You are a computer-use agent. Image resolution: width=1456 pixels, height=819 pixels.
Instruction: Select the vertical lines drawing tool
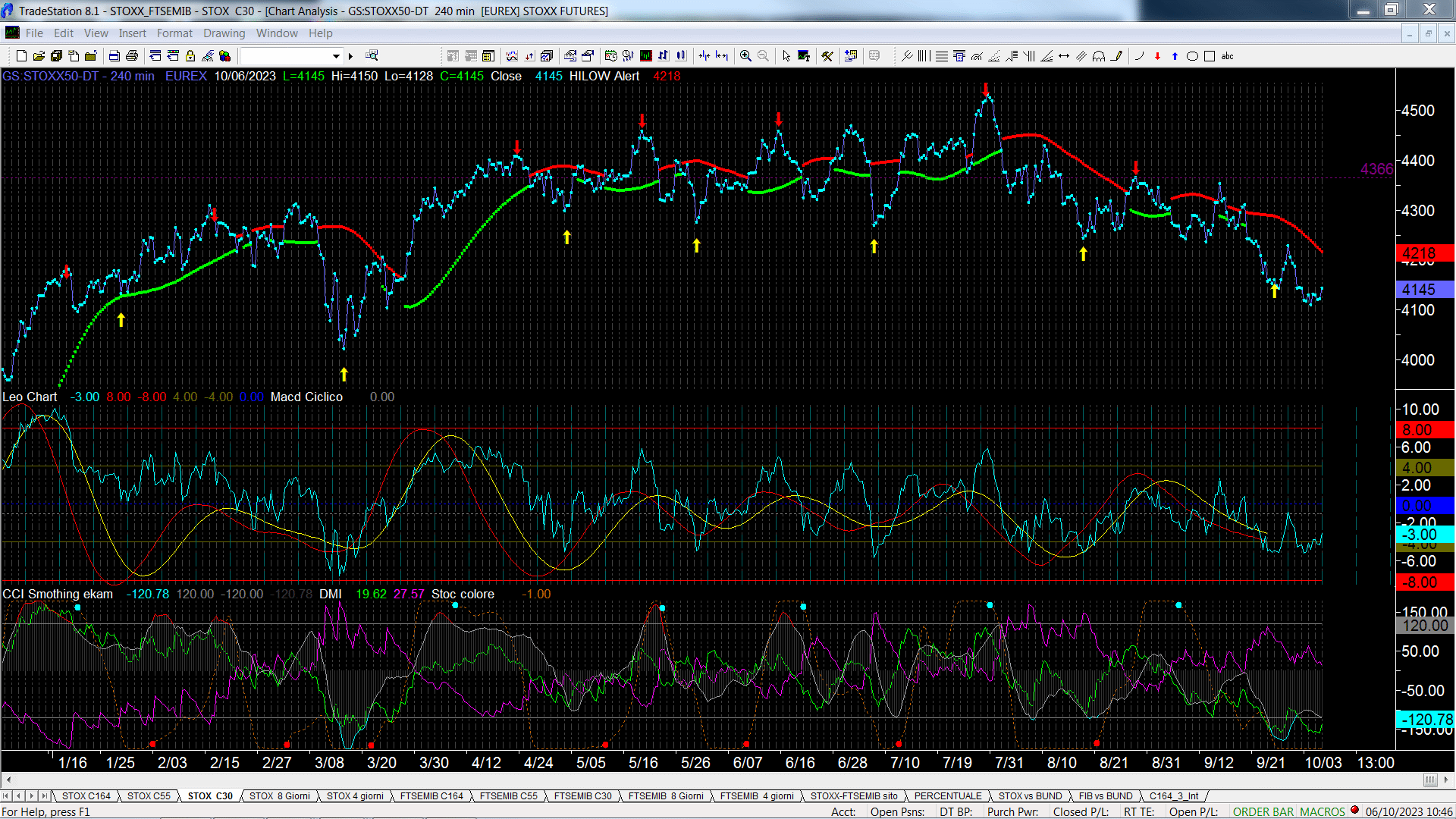tap(924, 55)
